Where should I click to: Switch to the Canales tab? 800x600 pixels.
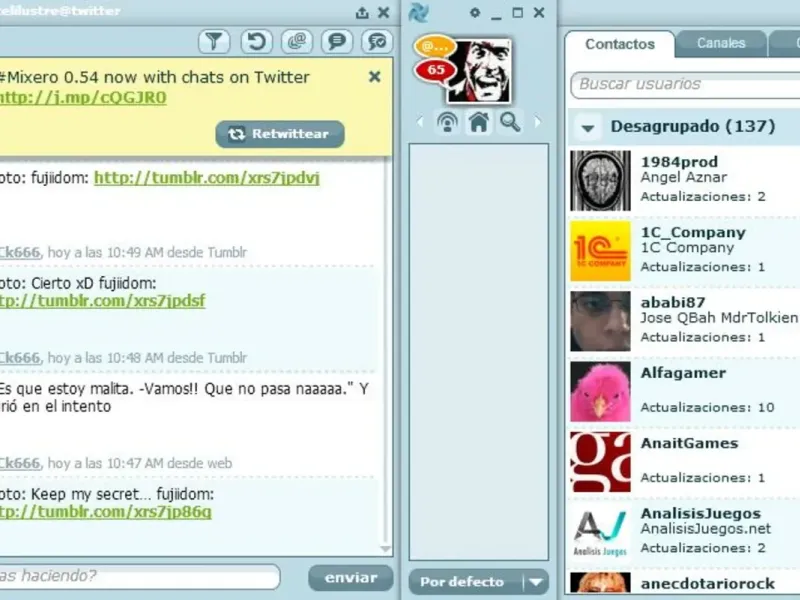point(721,43)
